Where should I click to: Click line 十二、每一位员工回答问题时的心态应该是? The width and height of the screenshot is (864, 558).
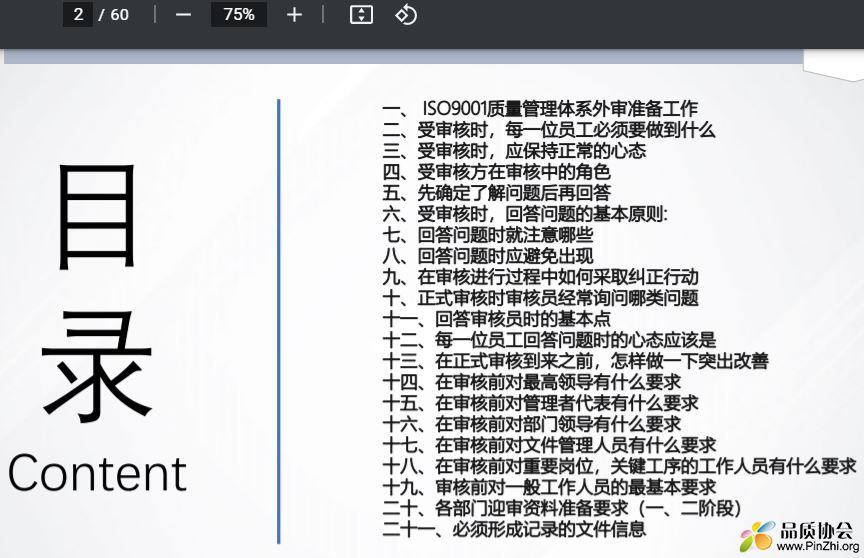[549, 340]
